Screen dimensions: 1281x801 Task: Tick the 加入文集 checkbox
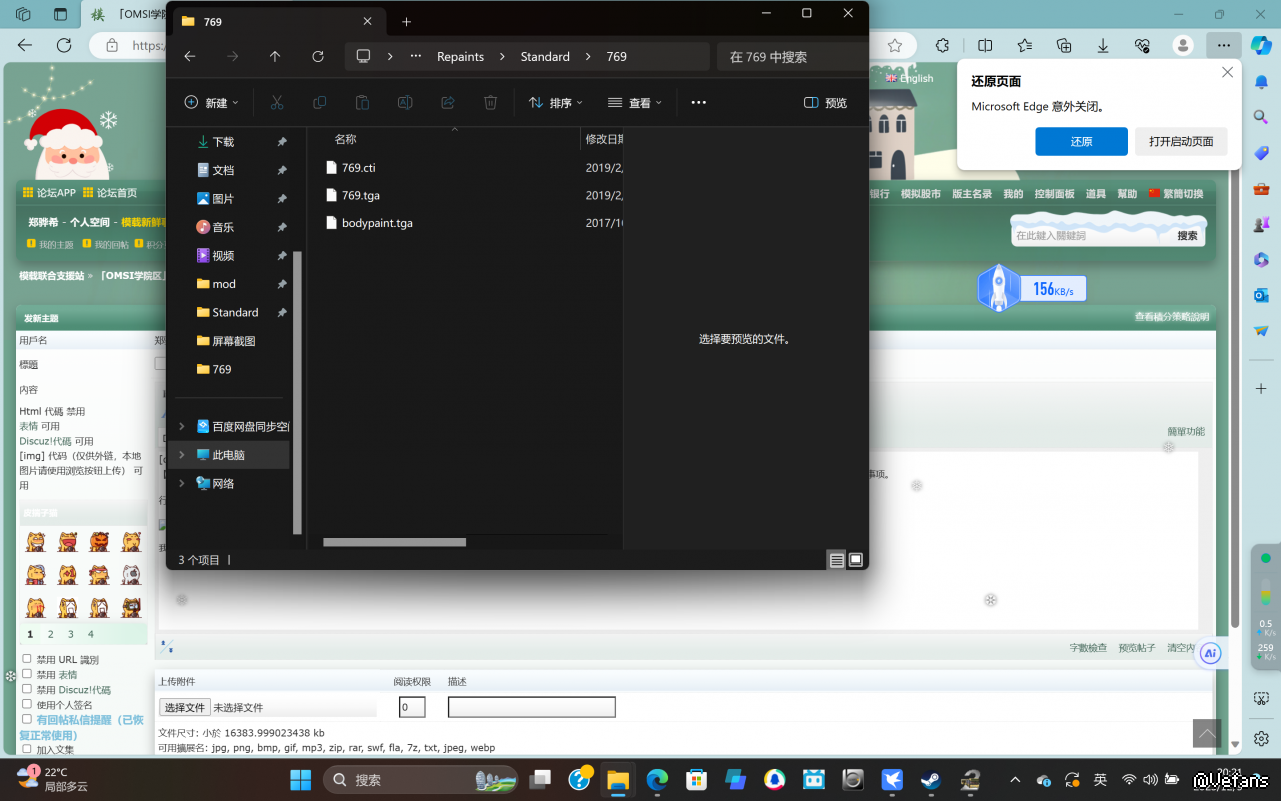click(27, 748)
